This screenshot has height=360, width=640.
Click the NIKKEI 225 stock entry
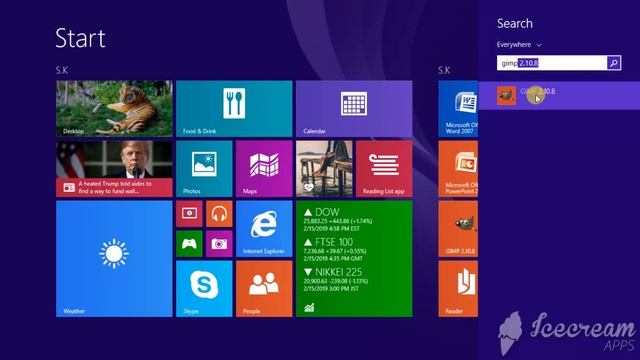coord(336,280)
